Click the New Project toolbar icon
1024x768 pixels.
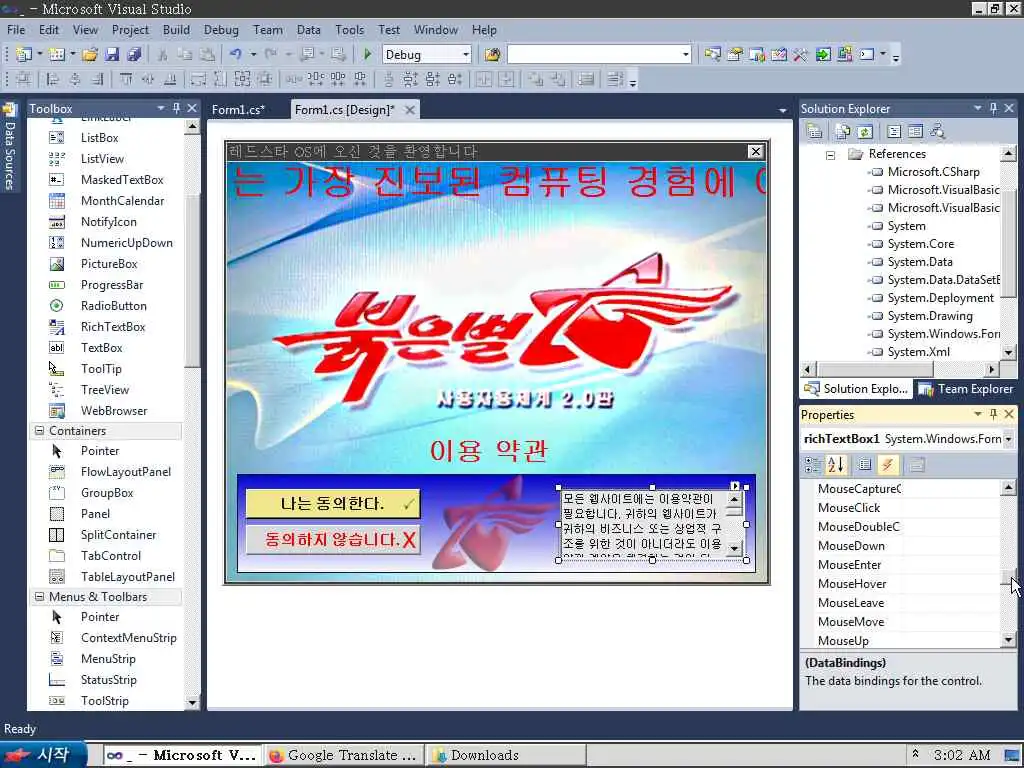pos(24,55)
